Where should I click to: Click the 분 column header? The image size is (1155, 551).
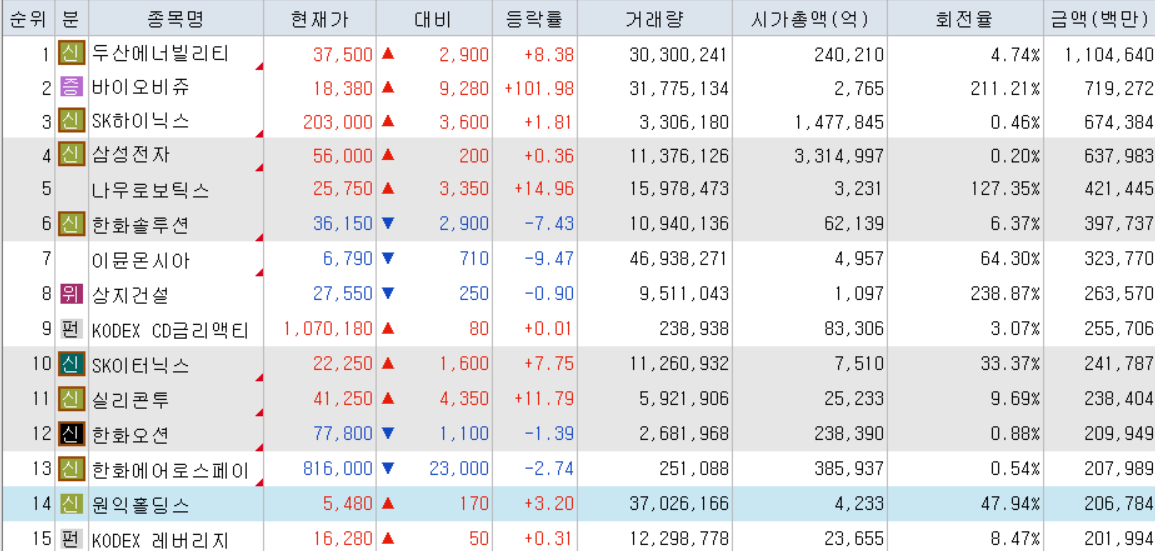(71, 18)
